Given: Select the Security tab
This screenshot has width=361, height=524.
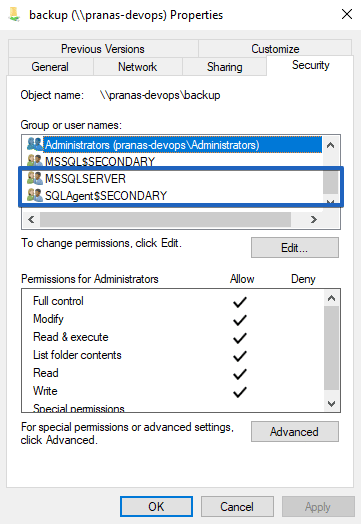Looking at the screenshot, I should pos(311,65).
